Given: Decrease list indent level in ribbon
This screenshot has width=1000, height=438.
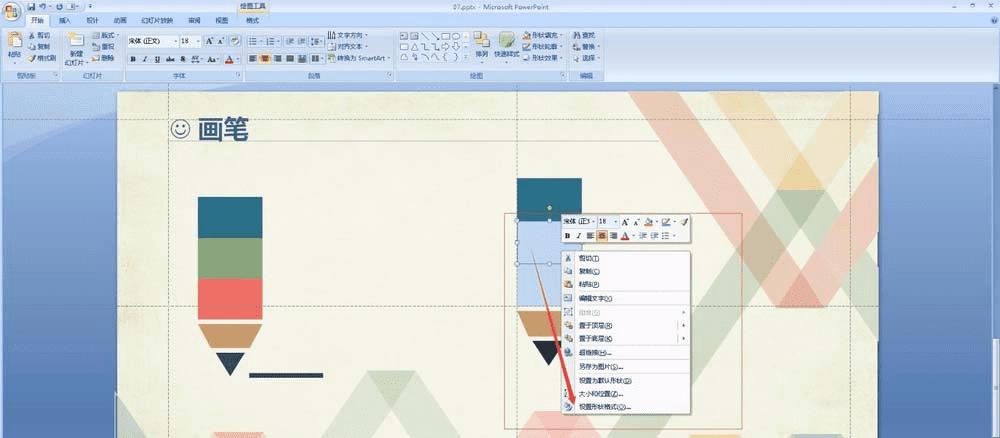Looking at the screenshot, I should point(289,41).
